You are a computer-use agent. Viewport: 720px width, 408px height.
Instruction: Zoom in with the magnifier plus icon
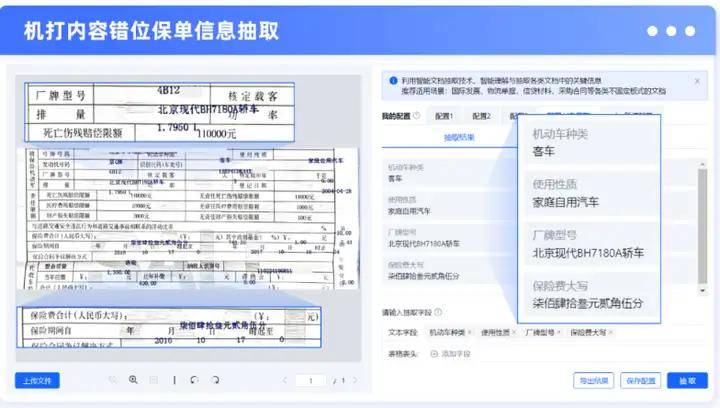133,380
